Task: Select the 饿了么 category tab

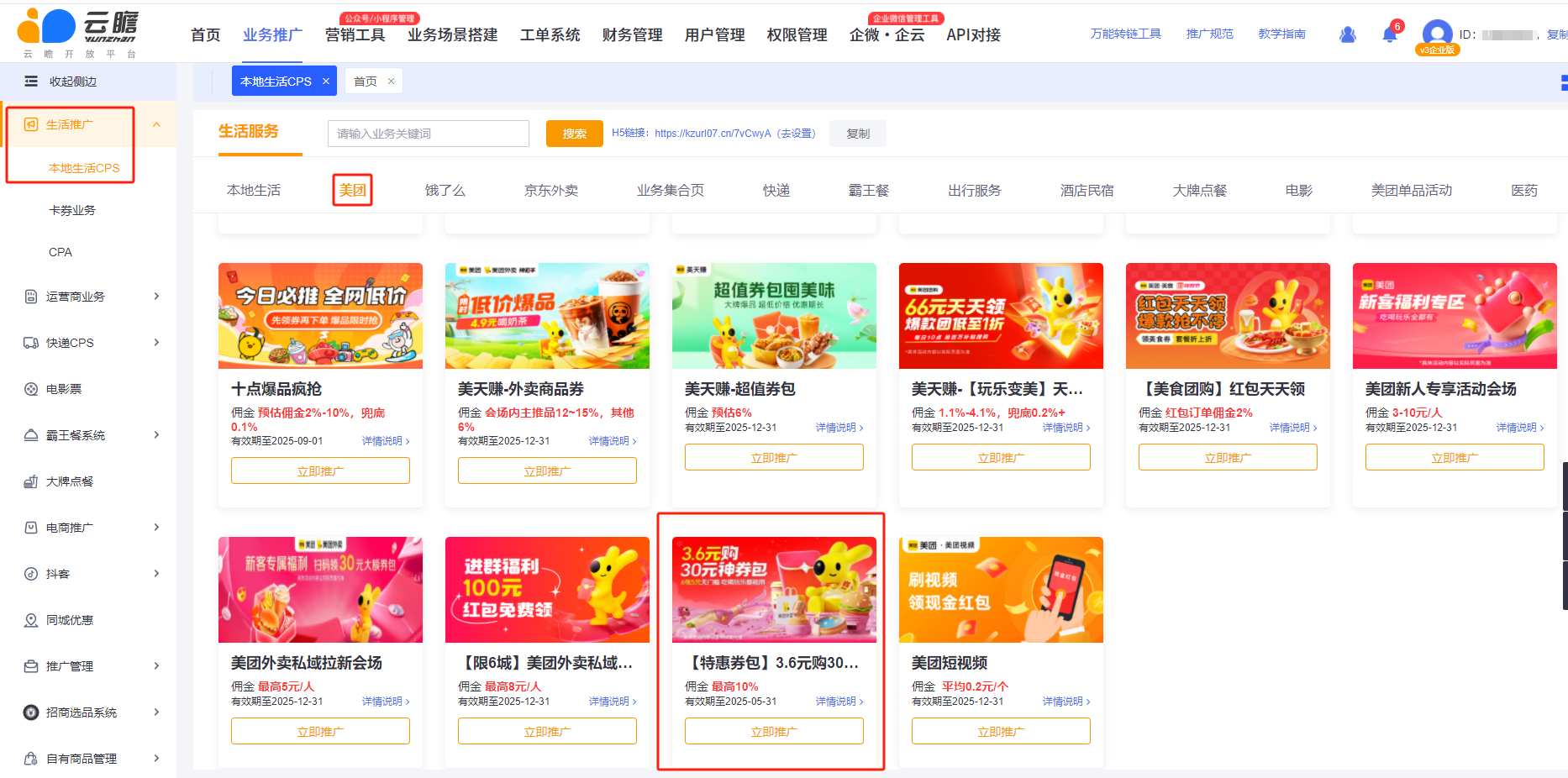Action: (x=445, y=191)
